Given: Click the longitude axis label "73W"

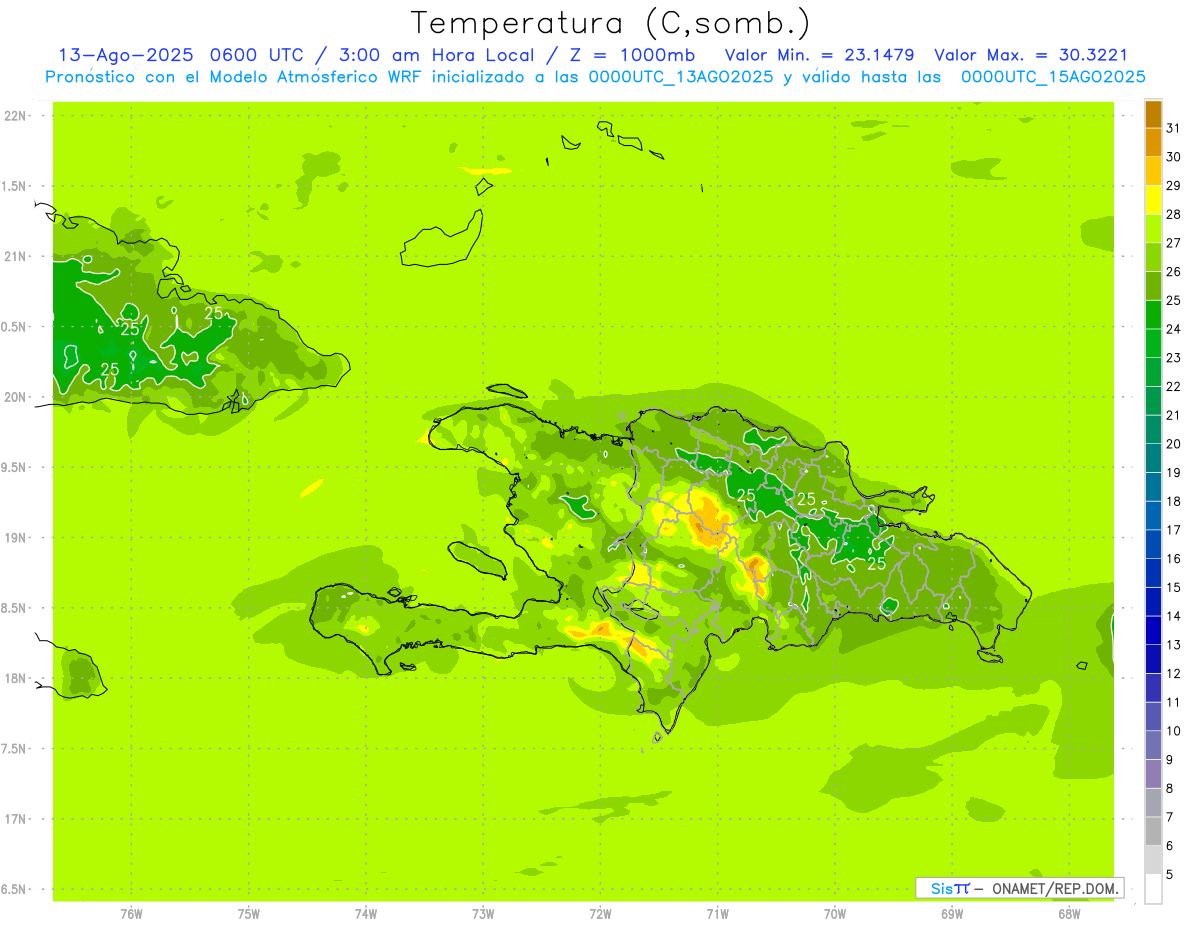Looking at the screenshot, I should (x=483, y=913).
